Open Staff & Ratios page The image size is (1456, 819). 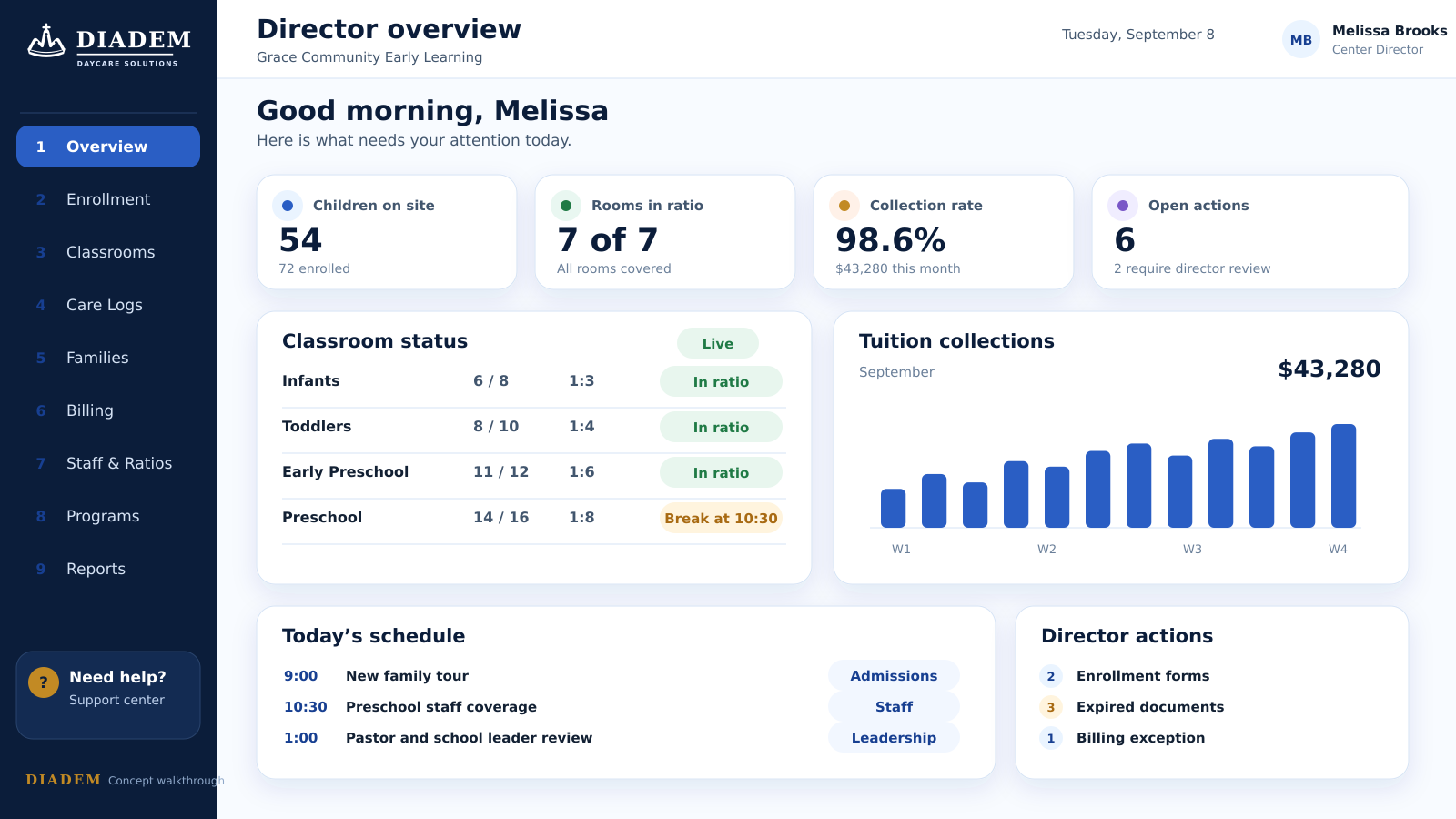pos(108,463)
